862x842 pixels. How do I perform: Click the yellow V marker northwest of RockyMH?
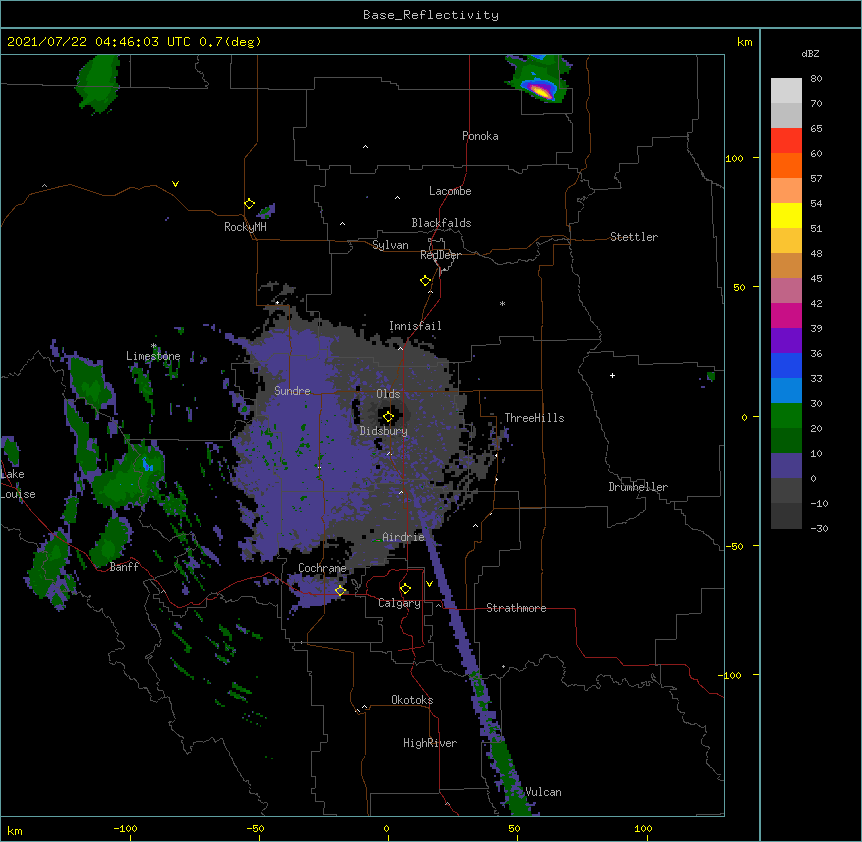click(x=175, y=184)
